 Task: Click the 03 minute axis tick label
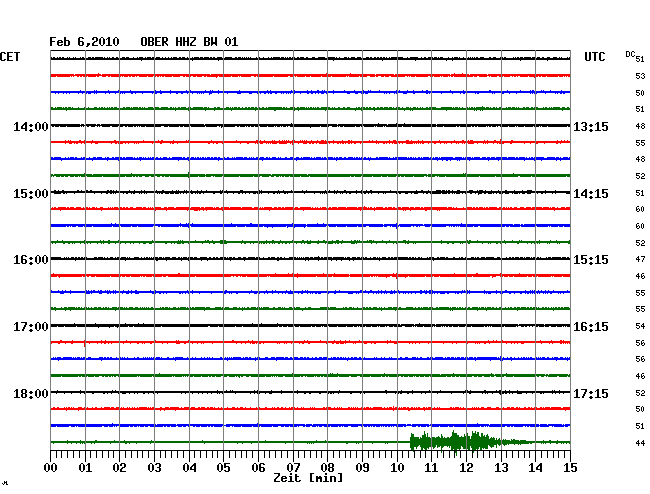click(154, 467)
